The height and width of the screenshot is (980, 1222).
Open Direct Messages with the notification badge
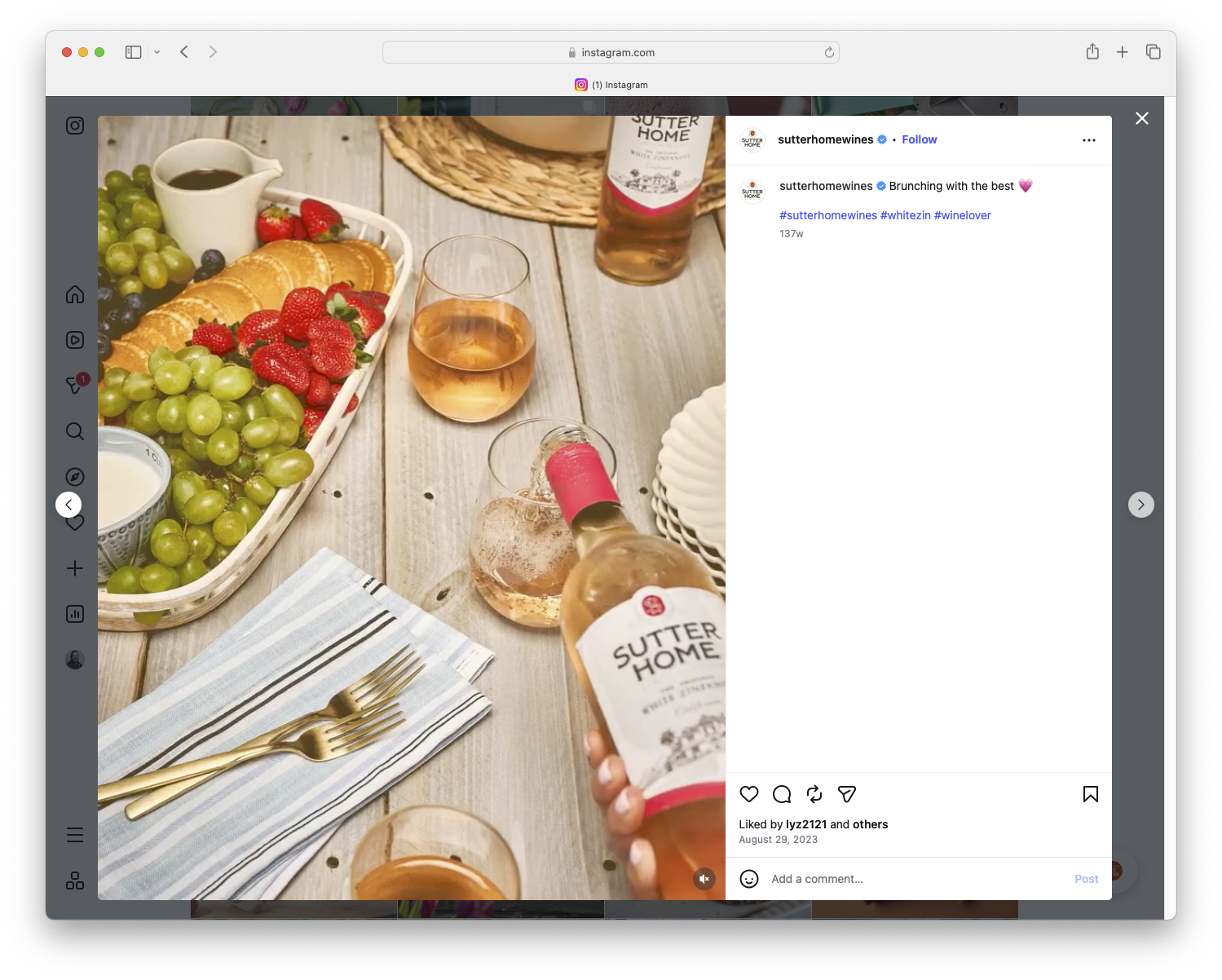tap(74, 386)
